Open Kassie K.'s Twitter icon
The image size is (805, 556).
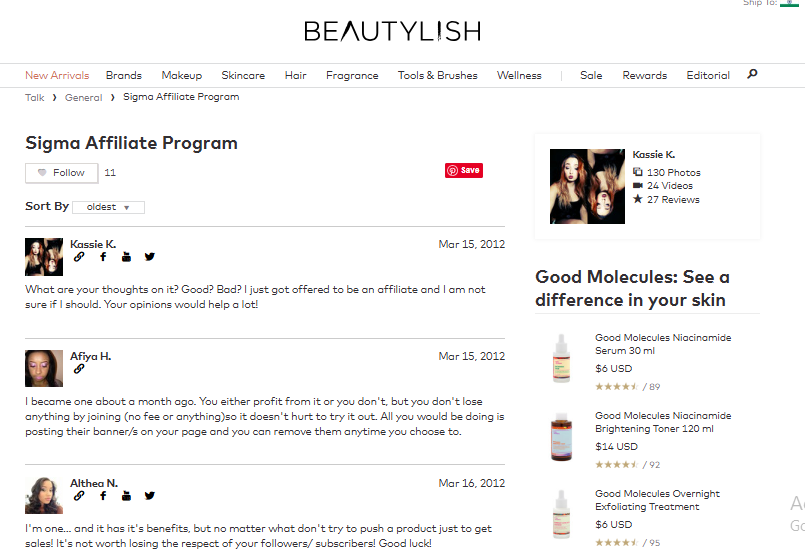click(150, 257)
